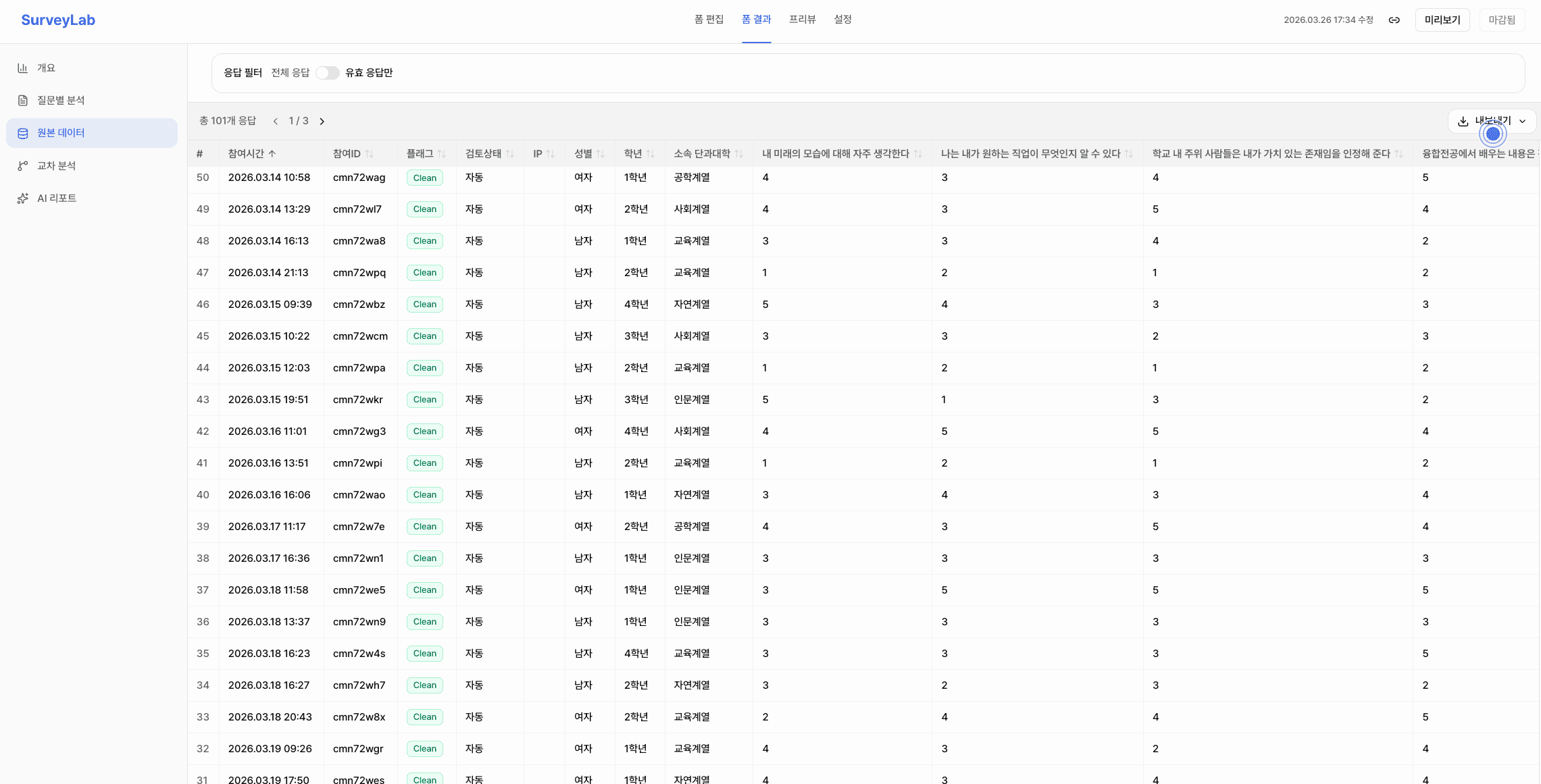
Task: Go to previous page of responses
Action: 275,122
